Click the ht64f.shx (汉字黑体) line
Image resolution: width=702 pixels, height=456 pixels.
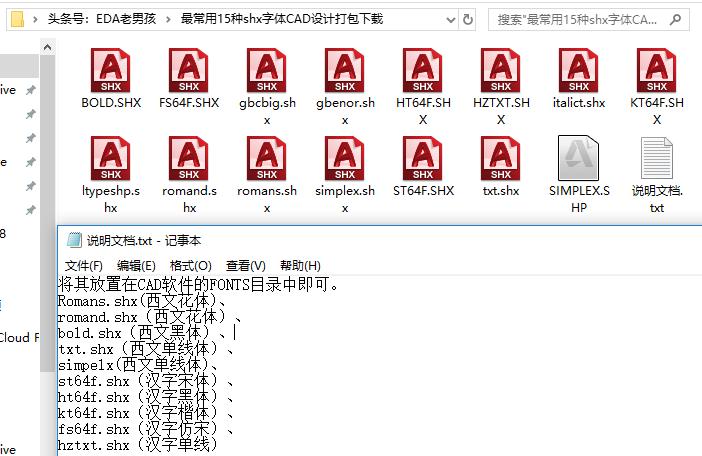(x=146, y=397)
